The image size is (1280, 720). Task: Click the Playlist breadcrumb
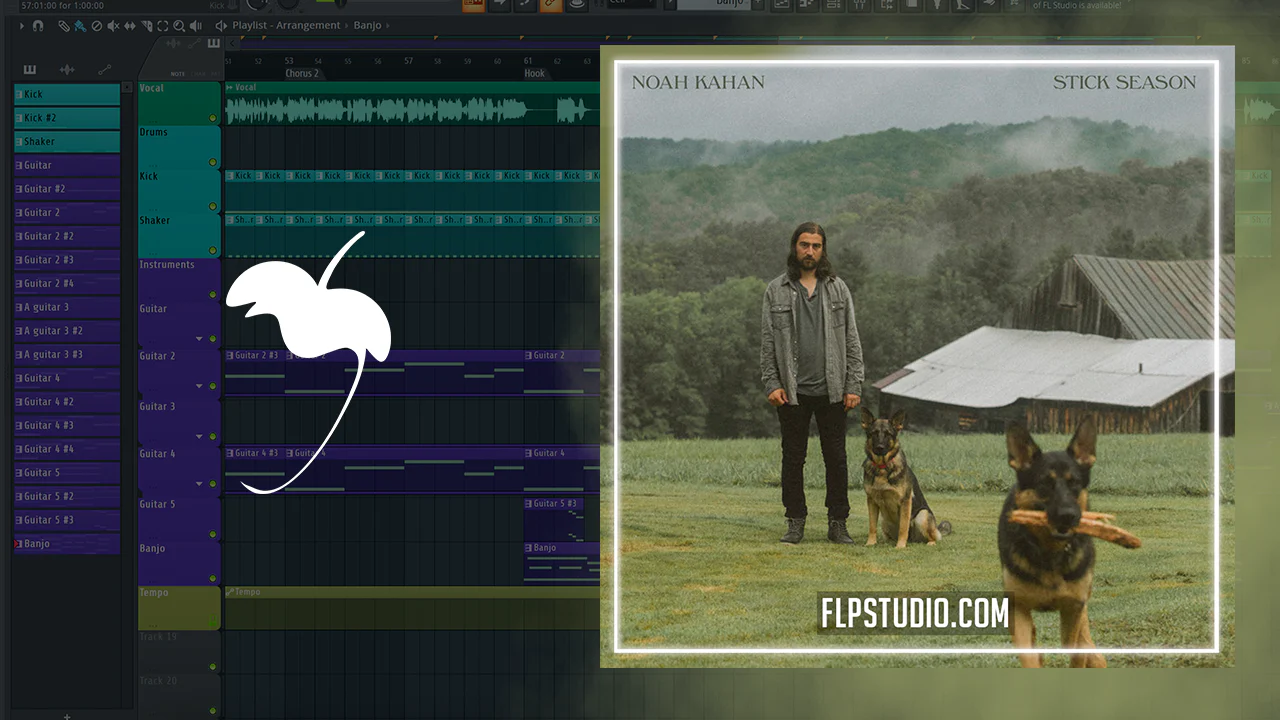click(x=249, y=25)
